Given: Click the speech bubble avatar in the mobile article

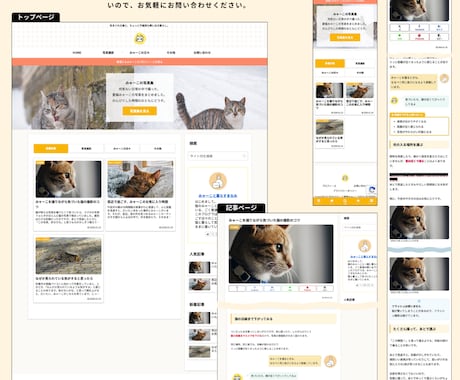Looking at the screenshot, I should tap(444, 79).
